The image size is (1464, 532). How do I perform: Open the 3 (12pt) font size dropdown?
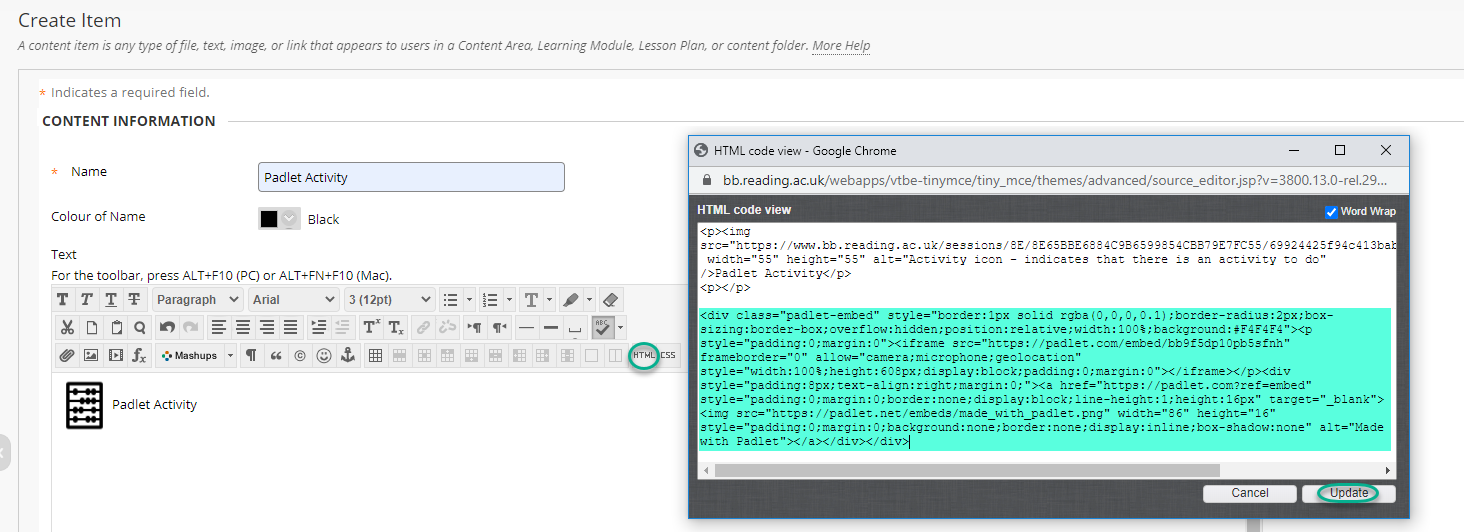[x=390, y=299]
